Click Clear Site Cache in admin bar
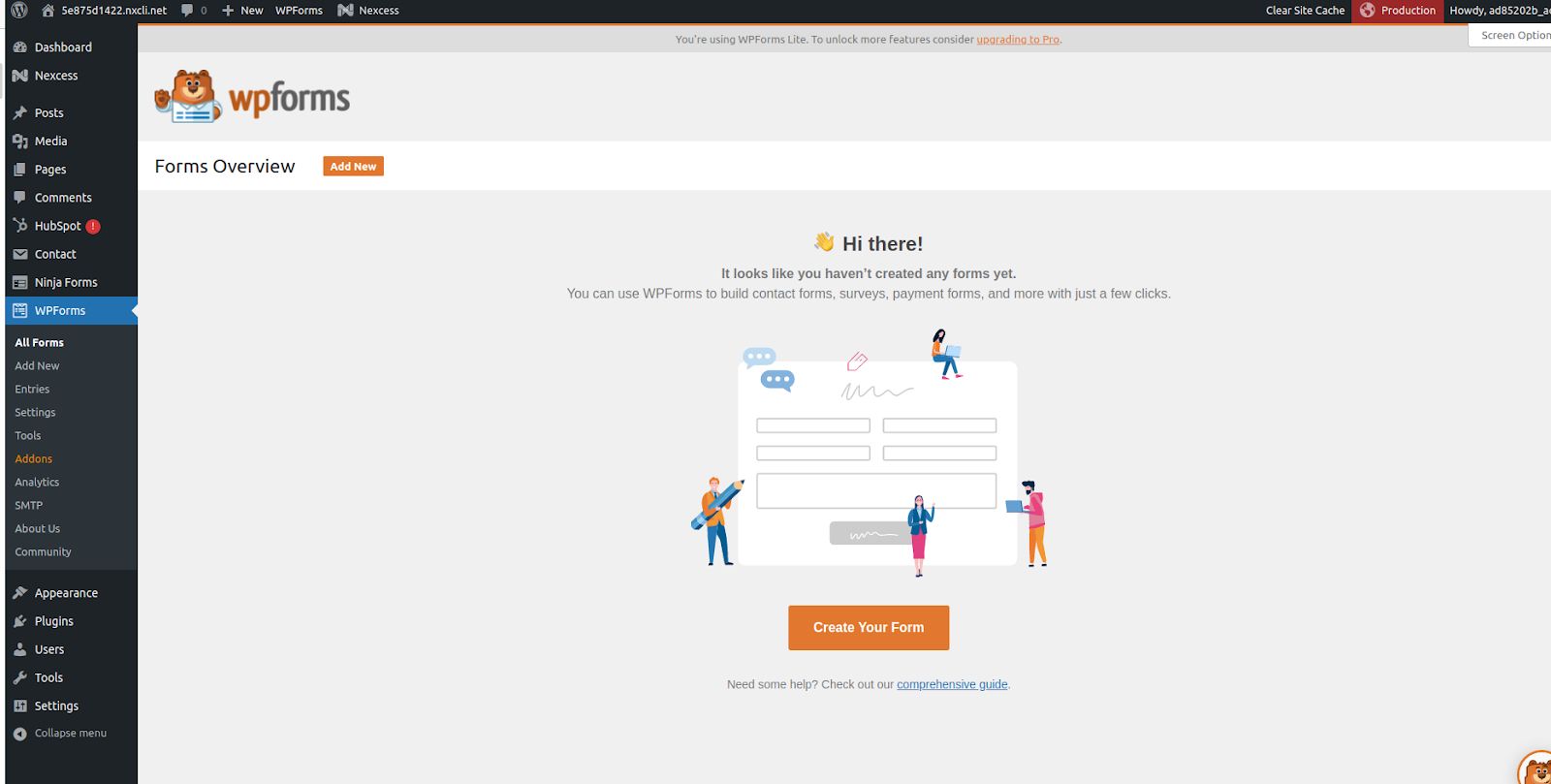Image resolution: width=1551 pixels, height=784 pixels. 1305,11
